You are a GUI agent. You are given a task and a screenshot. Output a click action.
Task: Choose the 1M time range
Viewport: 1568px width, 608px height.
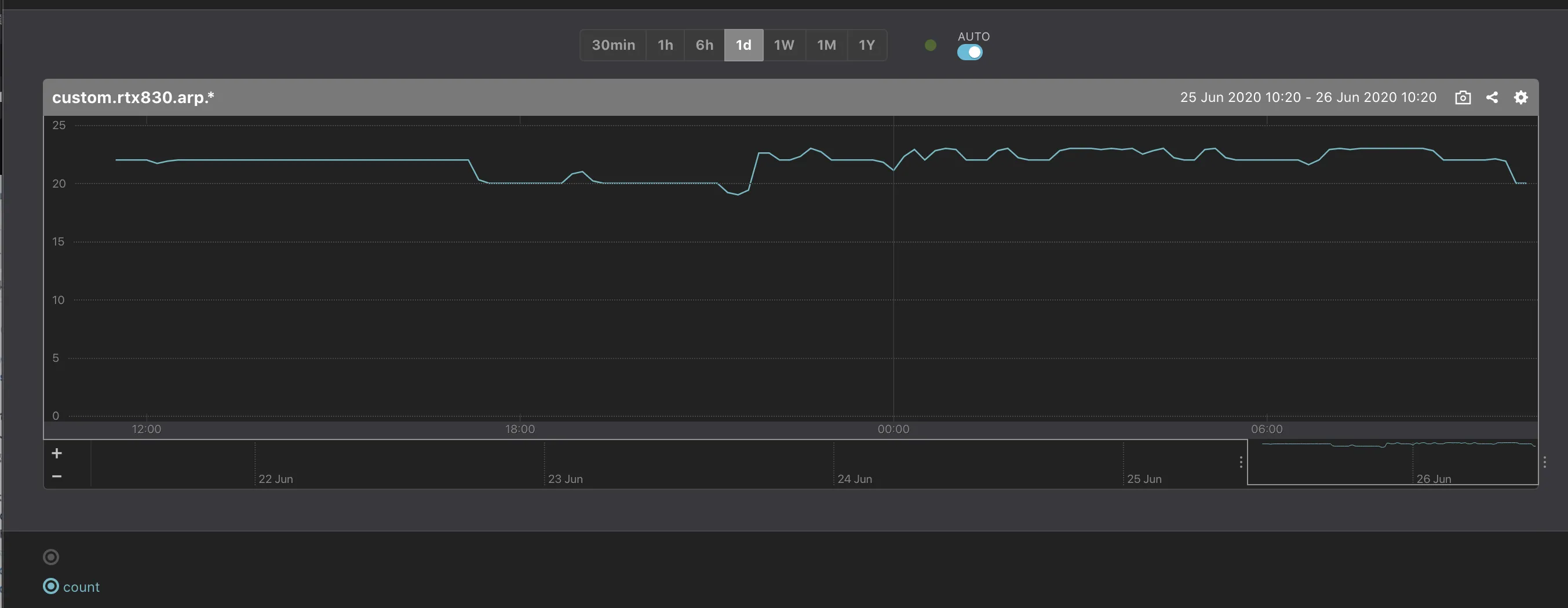pyautogui.click(x=826, y=45)
